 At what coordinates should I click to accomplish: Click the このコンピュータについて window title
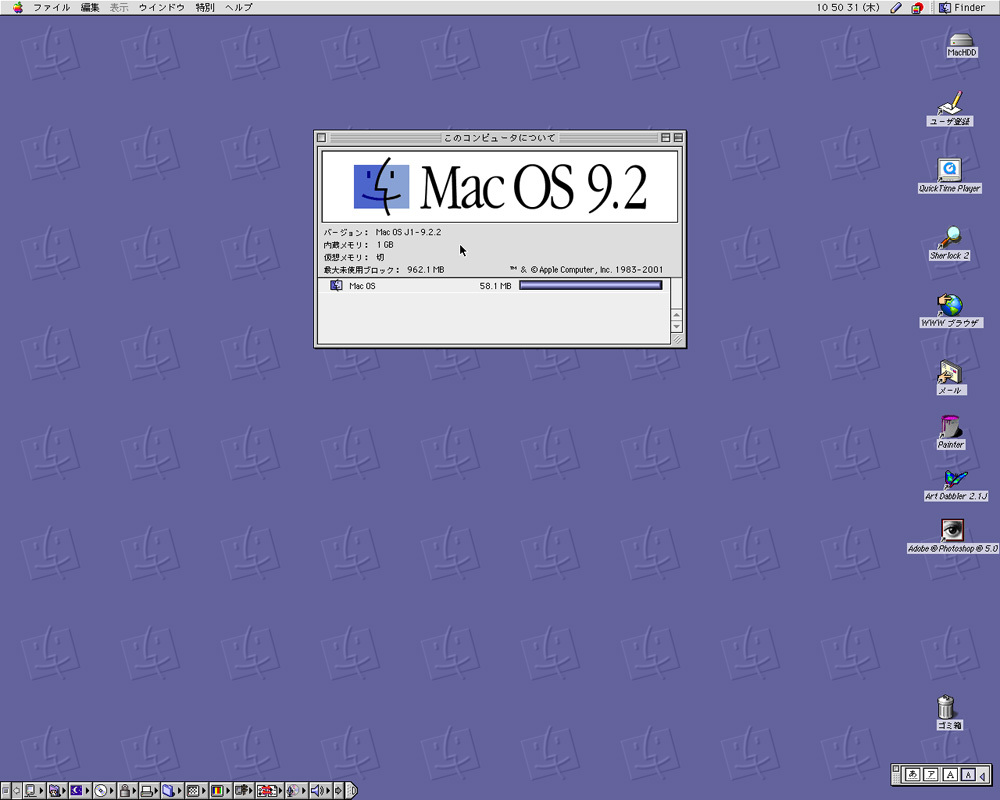[x=499, y=138]
